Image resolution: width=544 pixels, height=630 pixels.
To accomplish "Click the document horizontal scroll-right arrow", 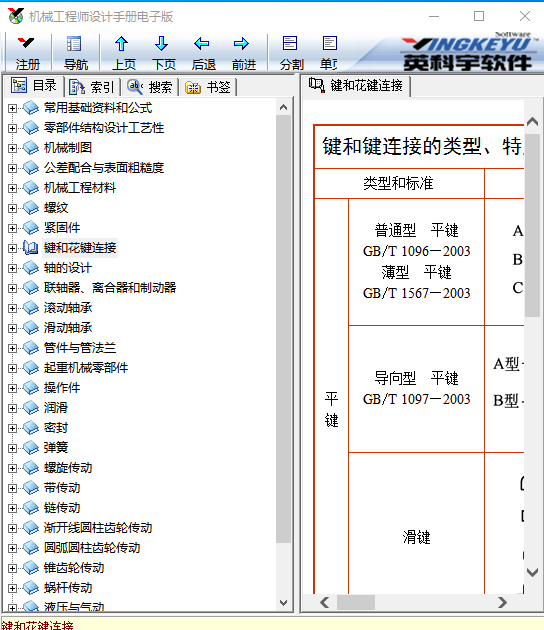I will (x=502, y=602).
